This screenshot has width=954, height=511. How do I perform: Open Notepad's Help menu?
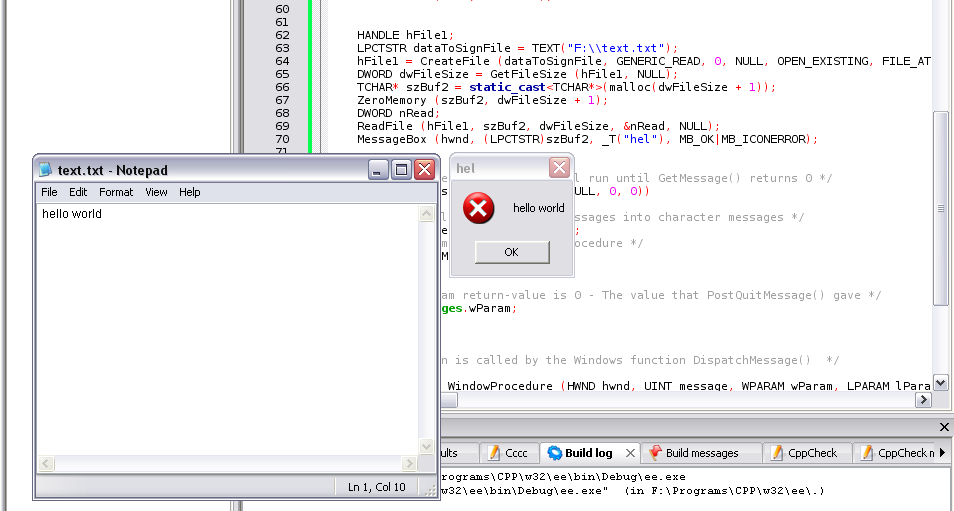190,192
